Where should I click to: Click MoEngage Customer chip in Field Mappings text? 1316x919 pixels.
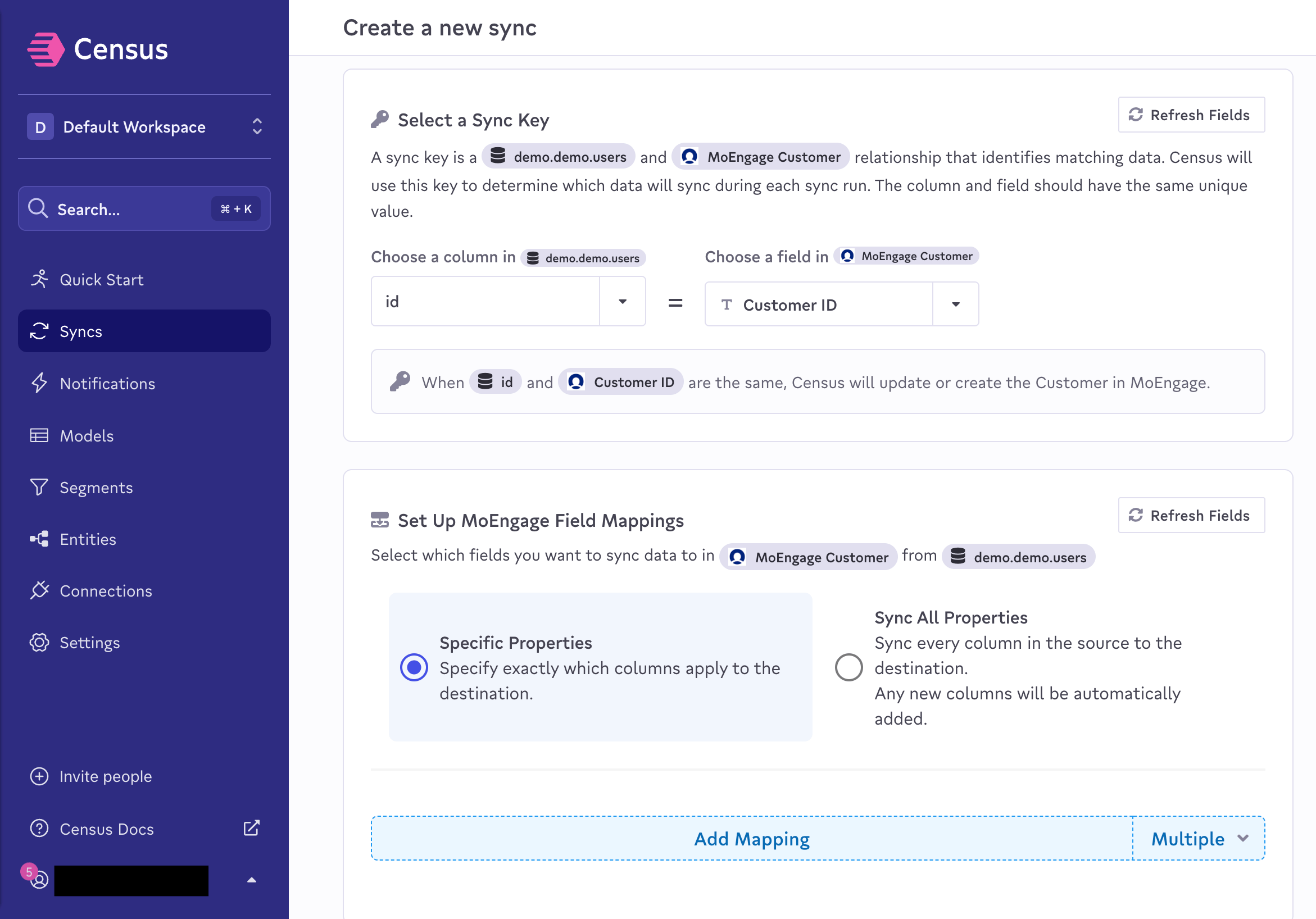click(808, 556)
